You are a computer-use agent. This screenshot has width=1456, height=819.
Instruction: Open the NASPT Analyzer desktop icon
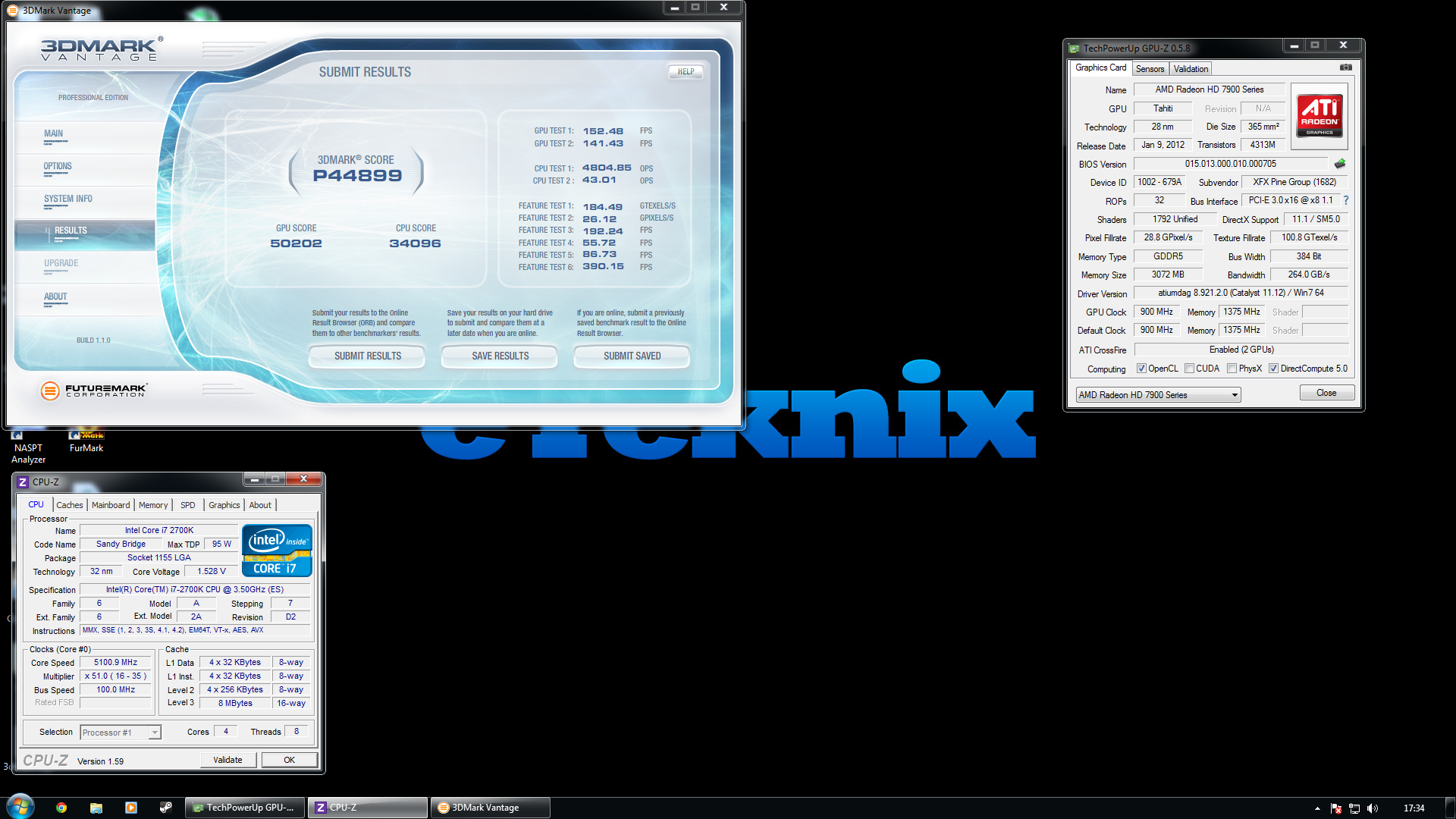pos(28,447)
